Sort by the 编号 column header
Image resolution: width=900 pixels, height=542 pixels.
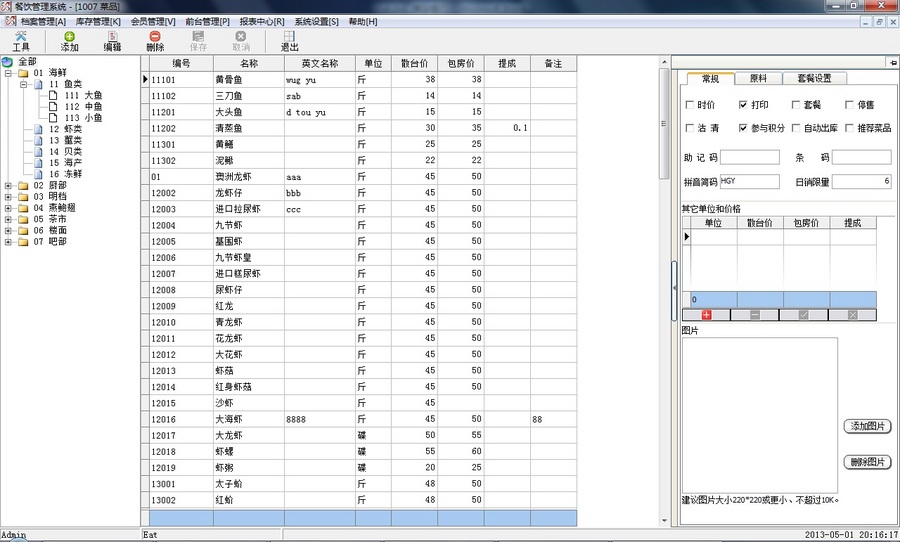[181, 63]
